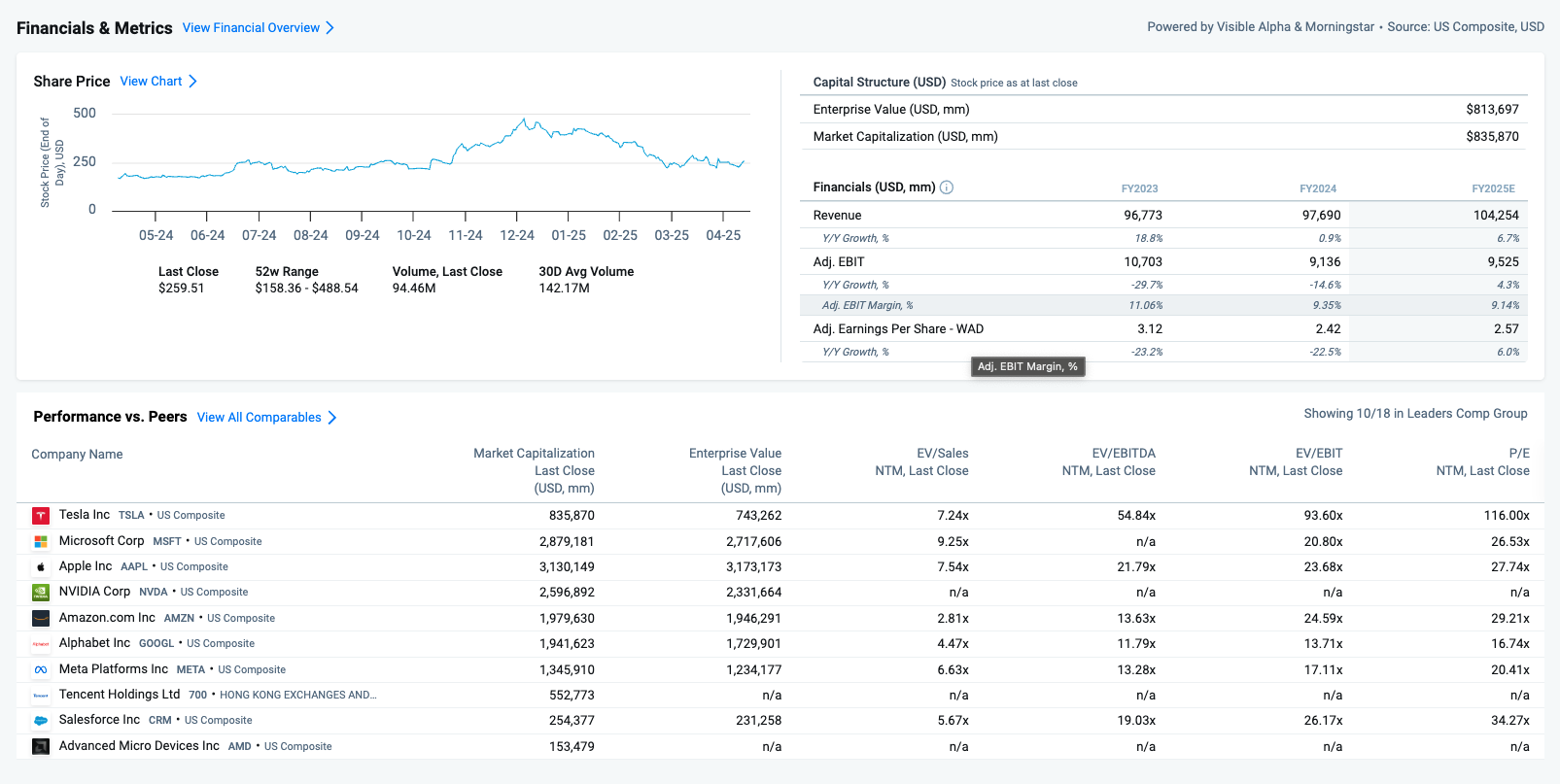Click Salesforce's EV/EBITDA value 19.03x
The width and height of the screenshot is (1560, 784).
click(x=1136, y=721)
